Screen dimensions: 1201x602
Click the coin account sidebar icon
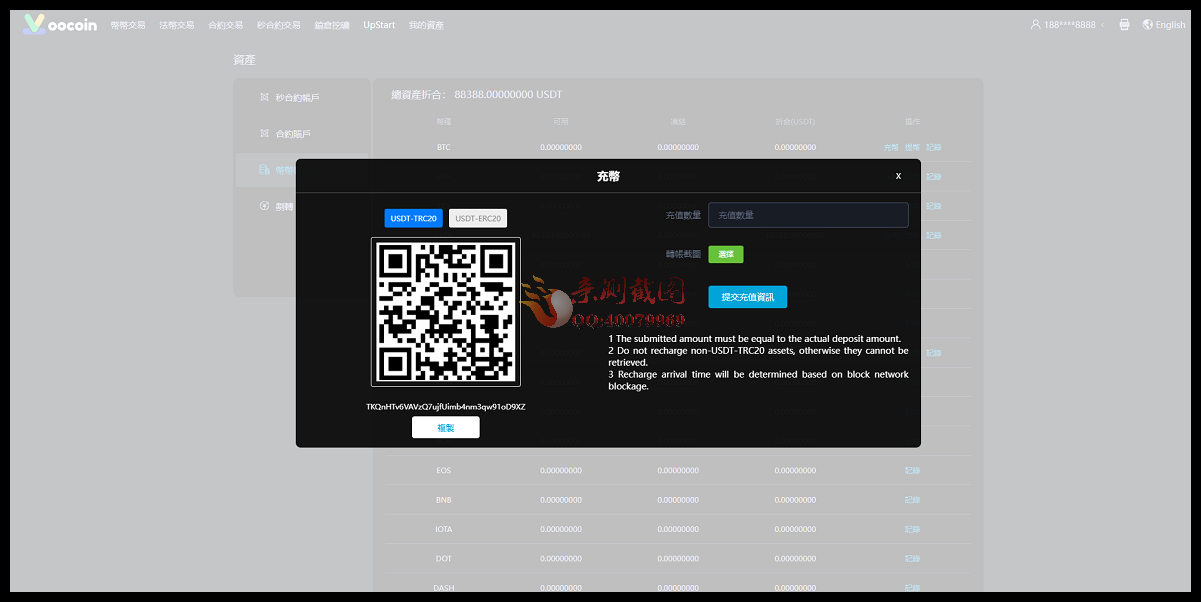click(264, 170)
